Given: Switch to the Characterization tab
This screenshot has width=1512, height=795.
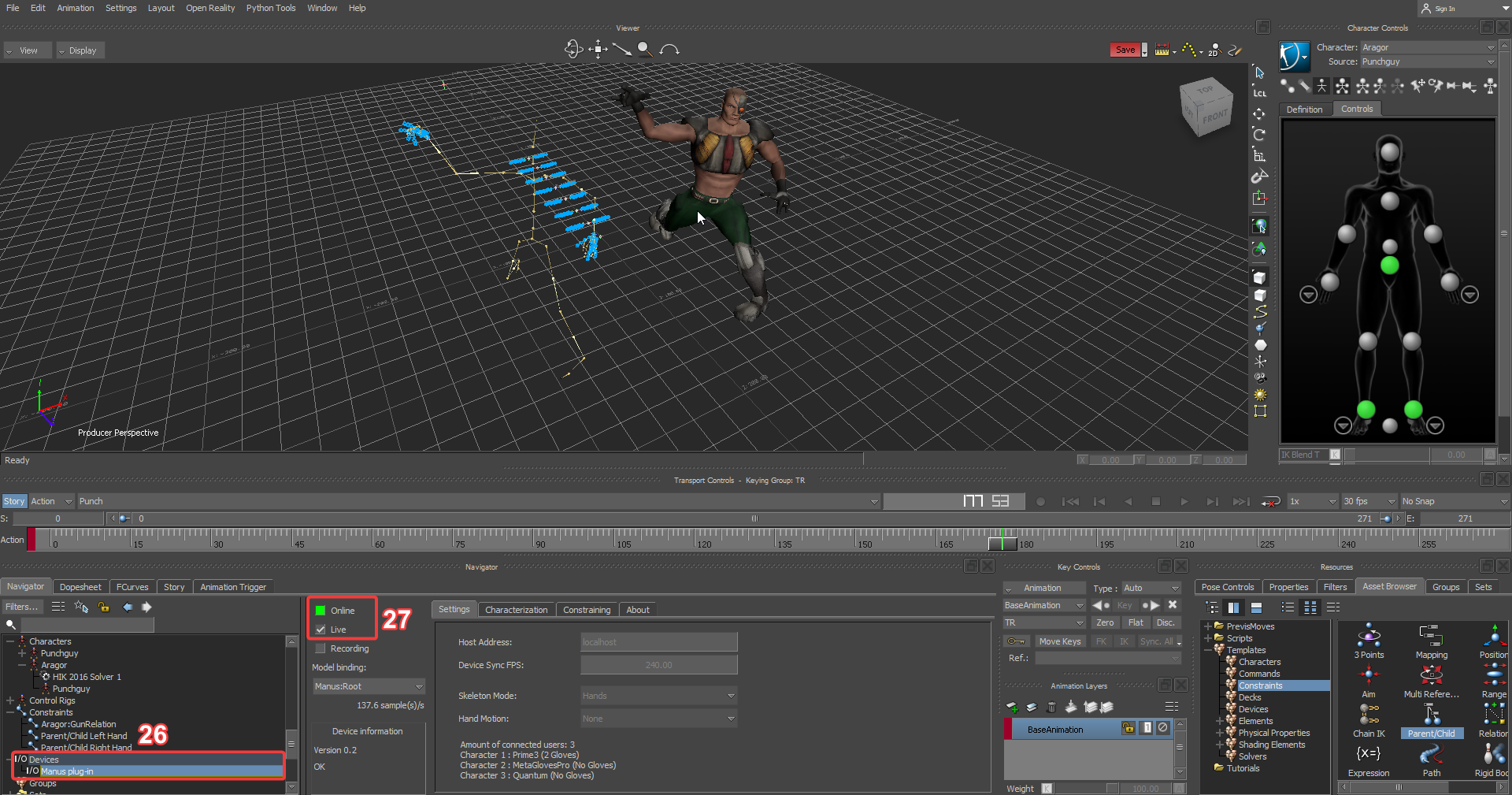Looking at the screenshot, I should (x=516, y=610).
